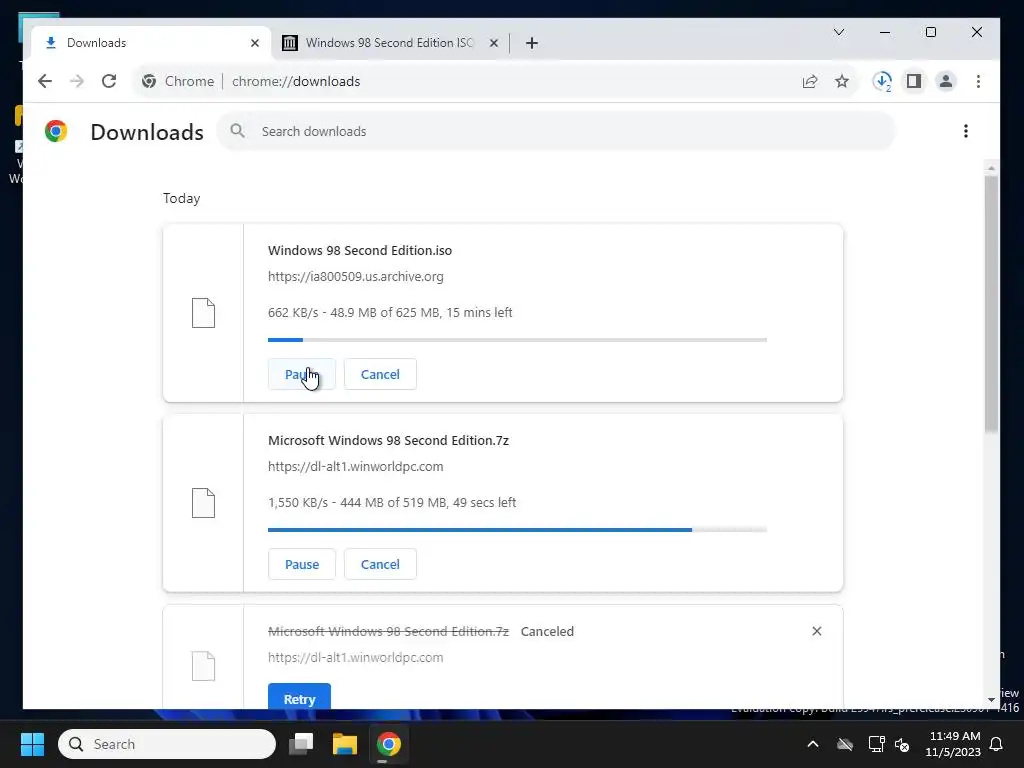The height and width of the screenshot is (768, 1024).
Task: Click the scrollbar up arrow
Action: pyautogui.click(x=991, y=168)
